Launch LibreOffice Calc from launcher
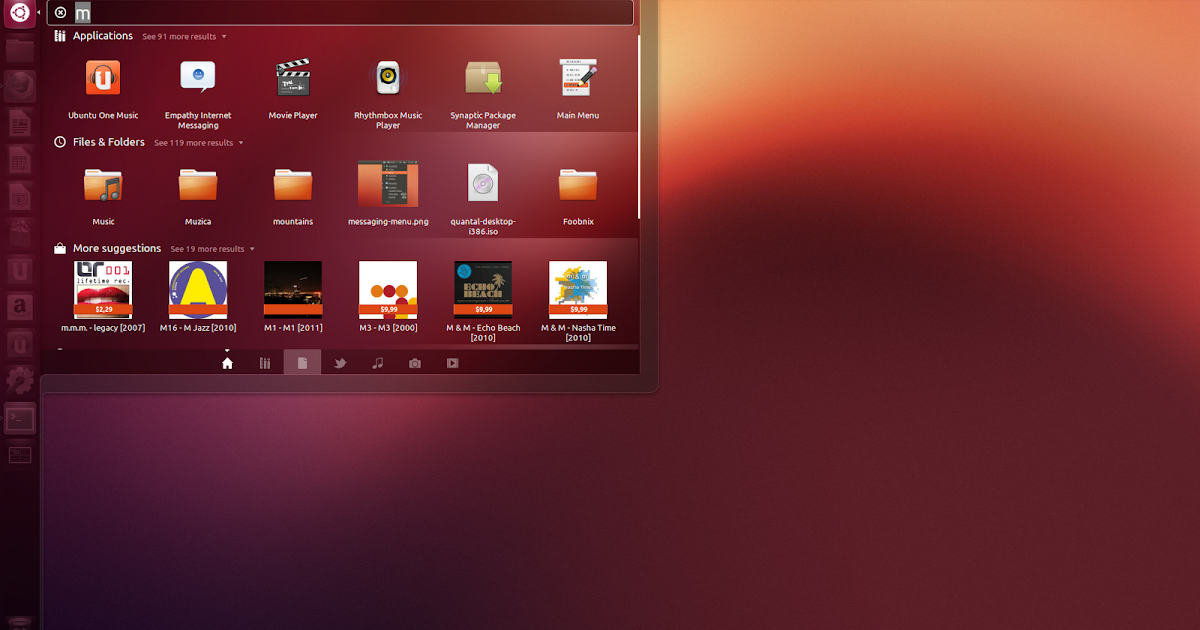This screenshot has height=630, width=1200. 20,160
